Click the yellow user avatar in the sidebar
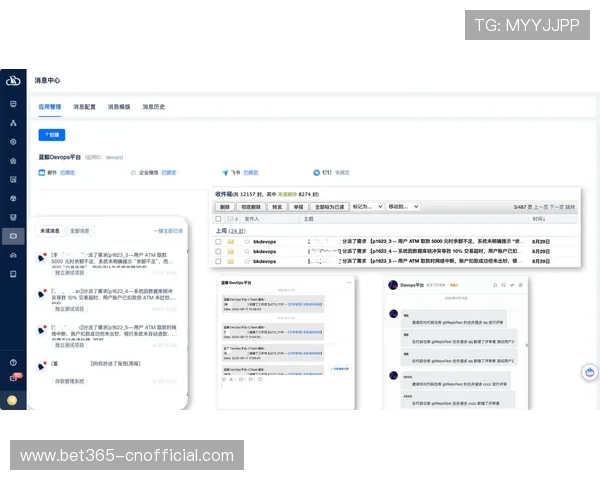600x480 pixels. 12,400
